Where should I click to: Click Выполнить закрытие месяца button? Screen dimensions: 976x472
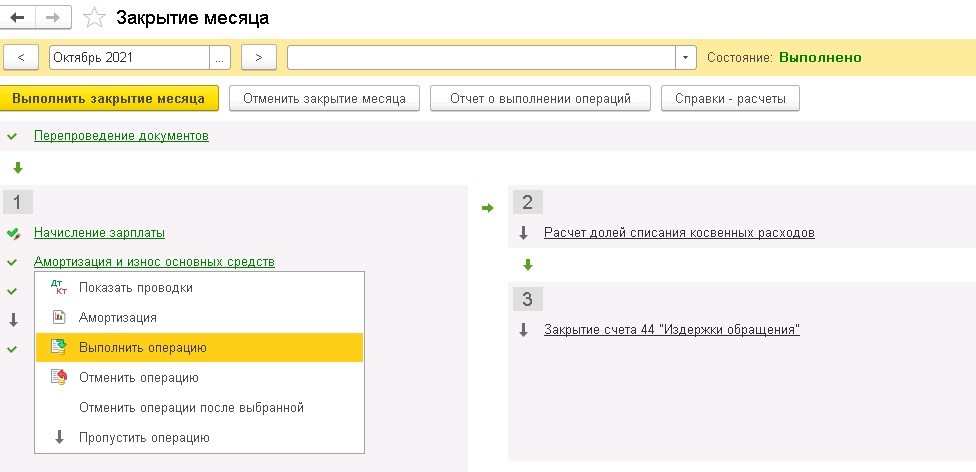(x=109, y=98)
